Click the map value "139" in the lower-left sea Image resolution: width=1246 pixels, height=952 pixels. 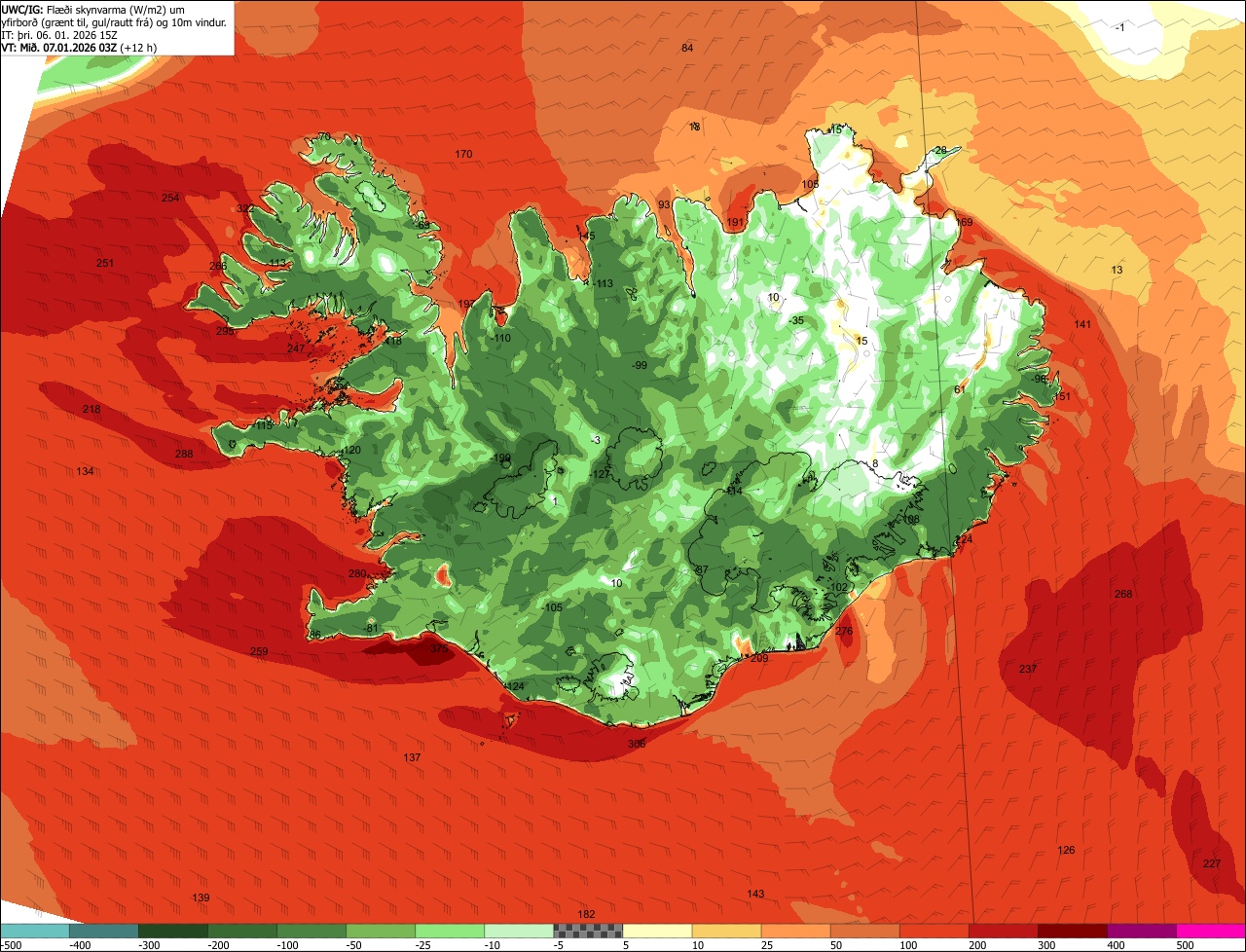click(201, 897)
